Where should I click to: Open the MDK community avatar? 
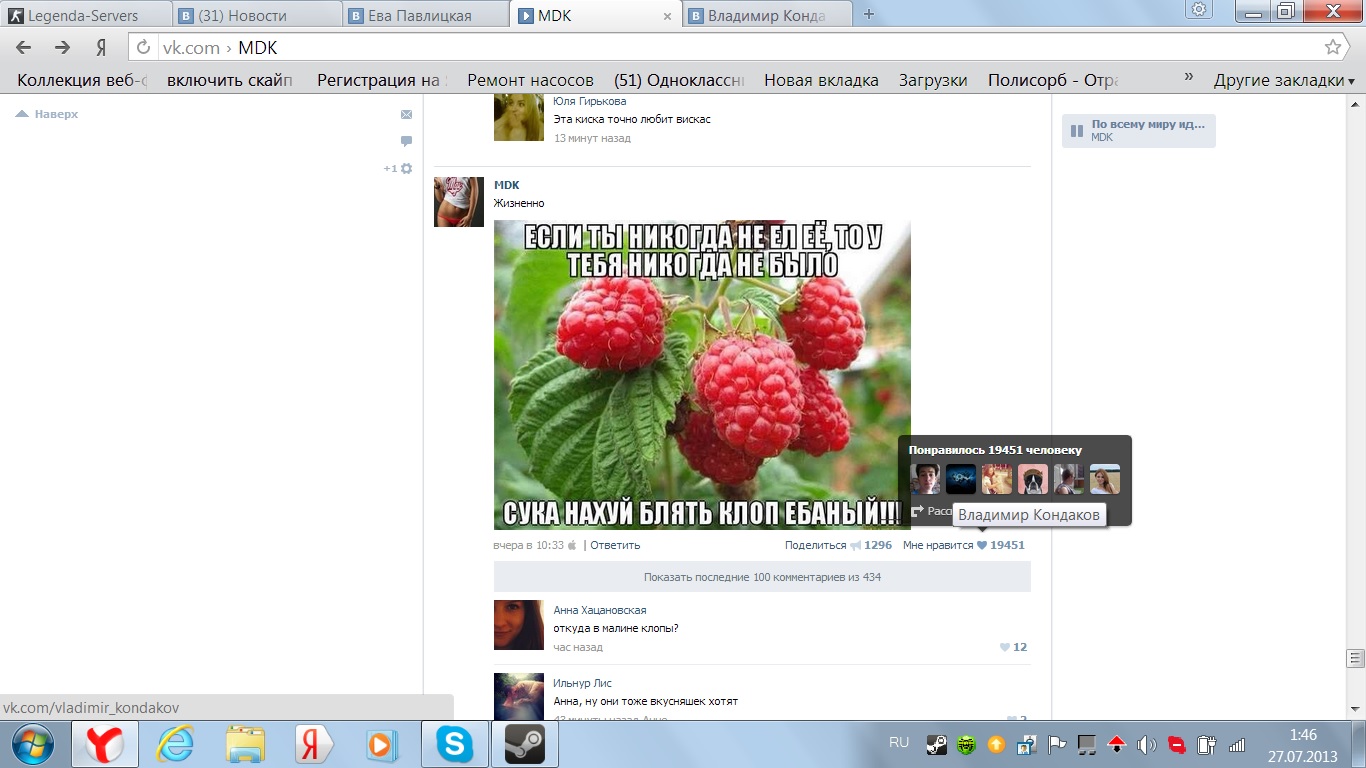point(459,202)
